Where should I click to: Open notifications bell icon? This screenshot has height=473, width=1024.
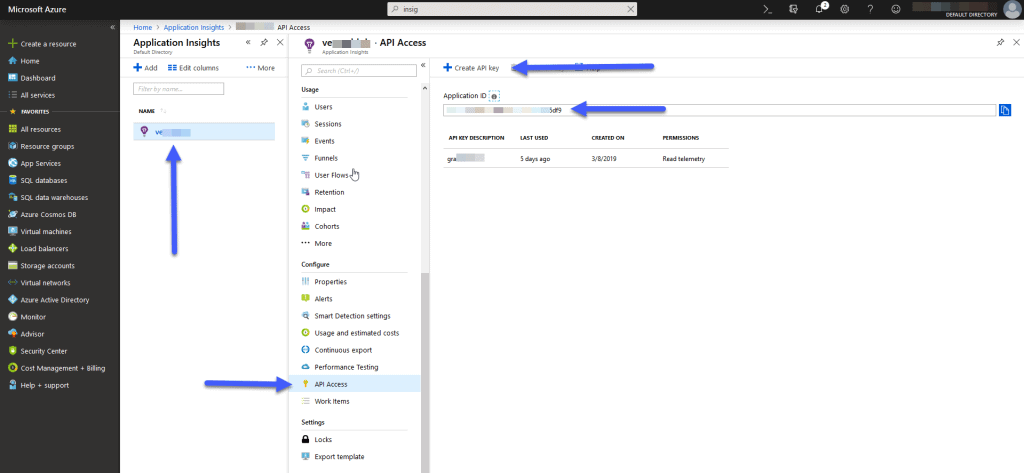click(x=820, y=8)
